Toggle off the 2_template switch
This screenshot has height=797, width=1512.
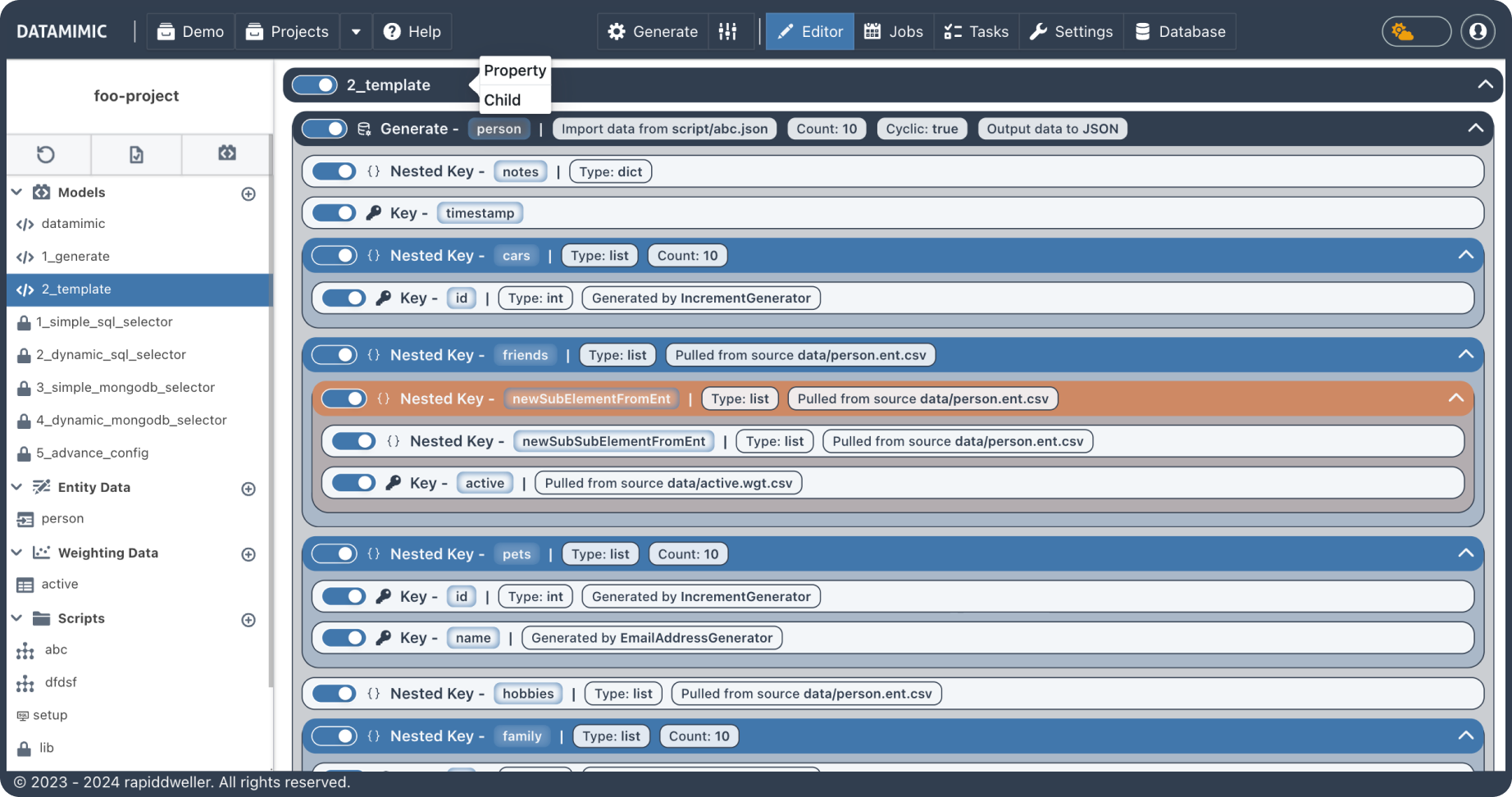pyautogui.click(x=314, y=85)
